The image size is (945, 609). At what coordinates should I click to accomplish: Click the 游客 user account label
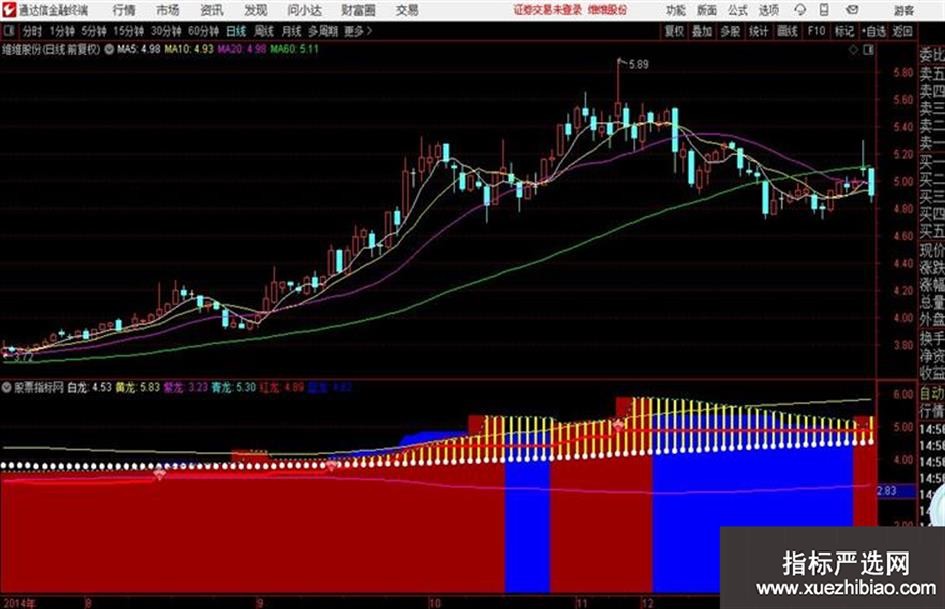pyautogui.click(x=903, y=10)
